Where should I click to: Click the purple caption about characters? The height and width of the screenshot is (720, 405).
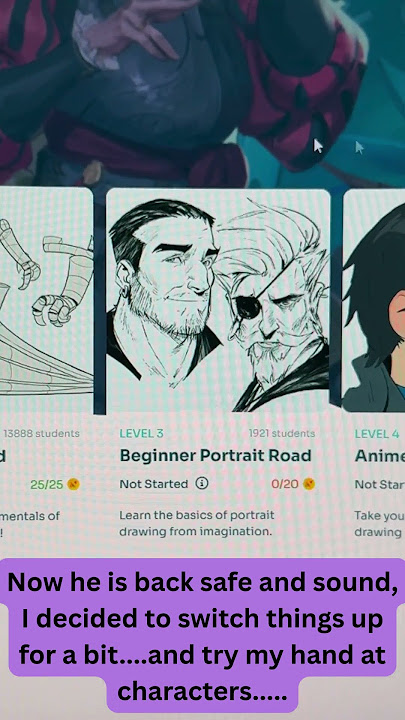(x=202, y=636)
